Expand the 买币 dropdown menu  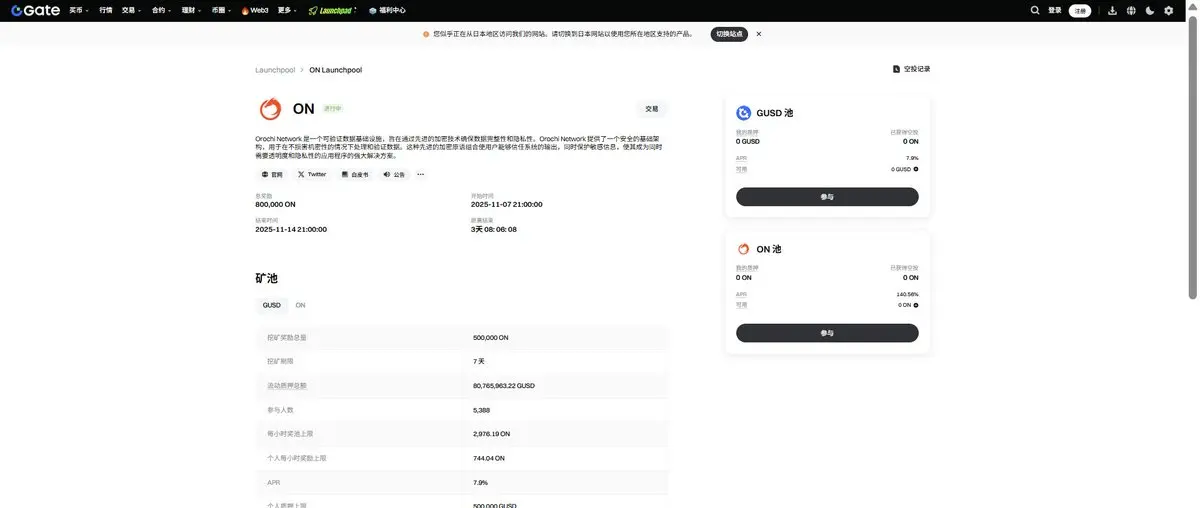pyautogui.click(x=79, y=10)
